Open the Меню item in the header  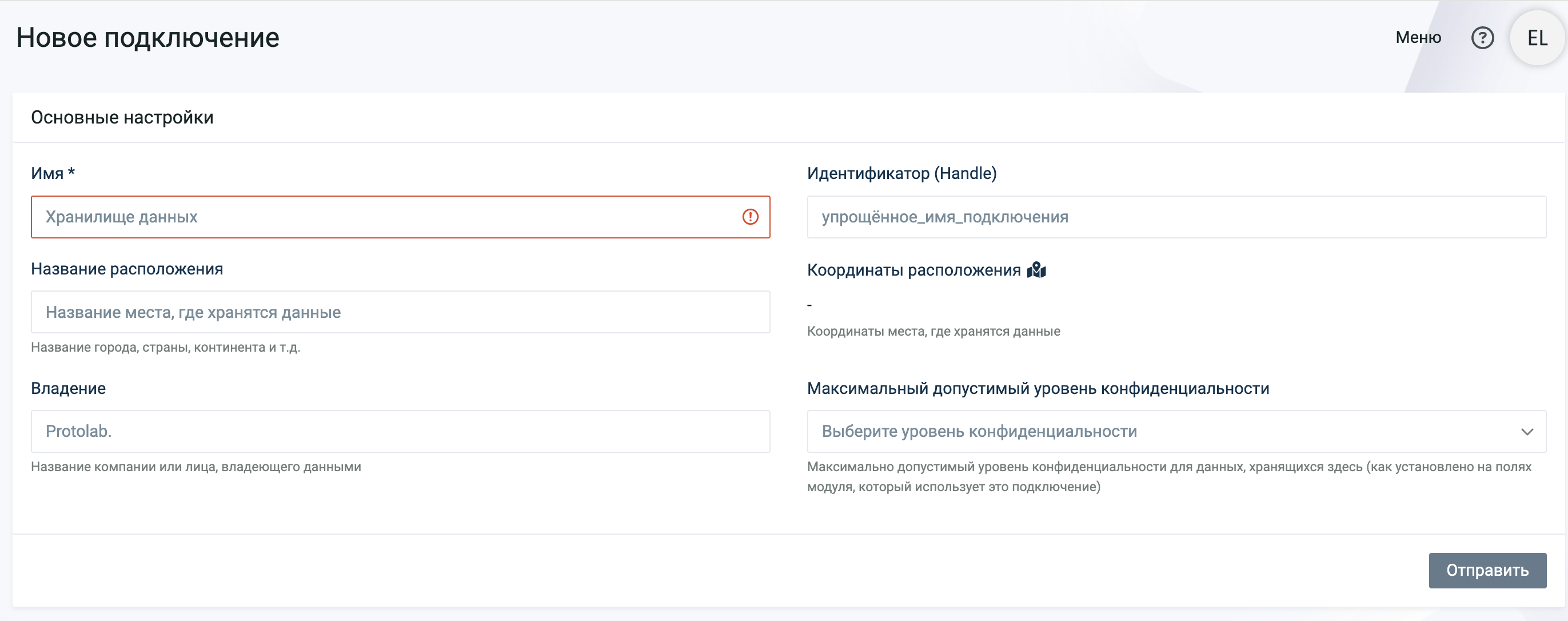coord(1418,38)
